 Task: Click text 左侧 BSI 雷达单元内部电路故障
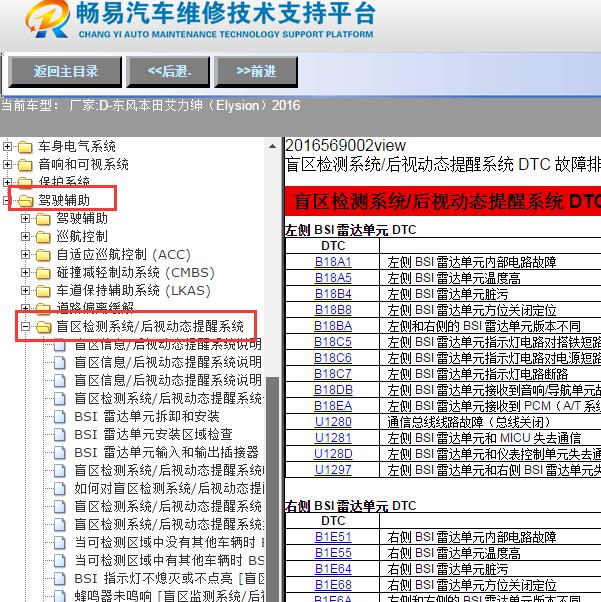click(472, 262)
